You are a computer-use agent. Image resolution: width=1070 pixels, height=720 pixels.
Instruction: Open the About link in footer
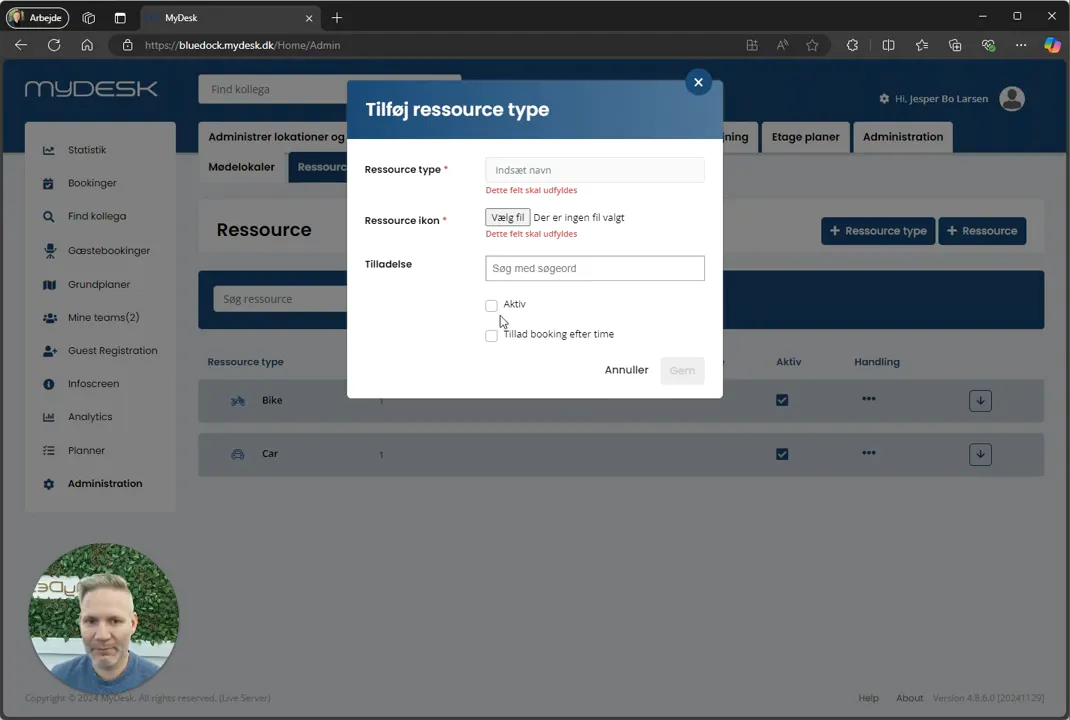(909, 698)
